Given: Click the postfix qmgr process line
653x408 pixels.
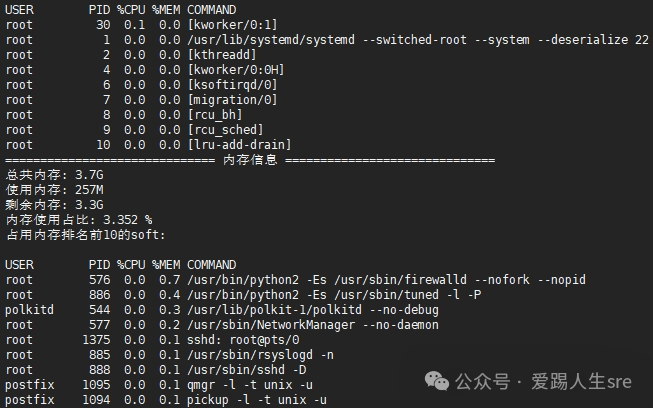Looking at the screenshot, I should 159,385.
